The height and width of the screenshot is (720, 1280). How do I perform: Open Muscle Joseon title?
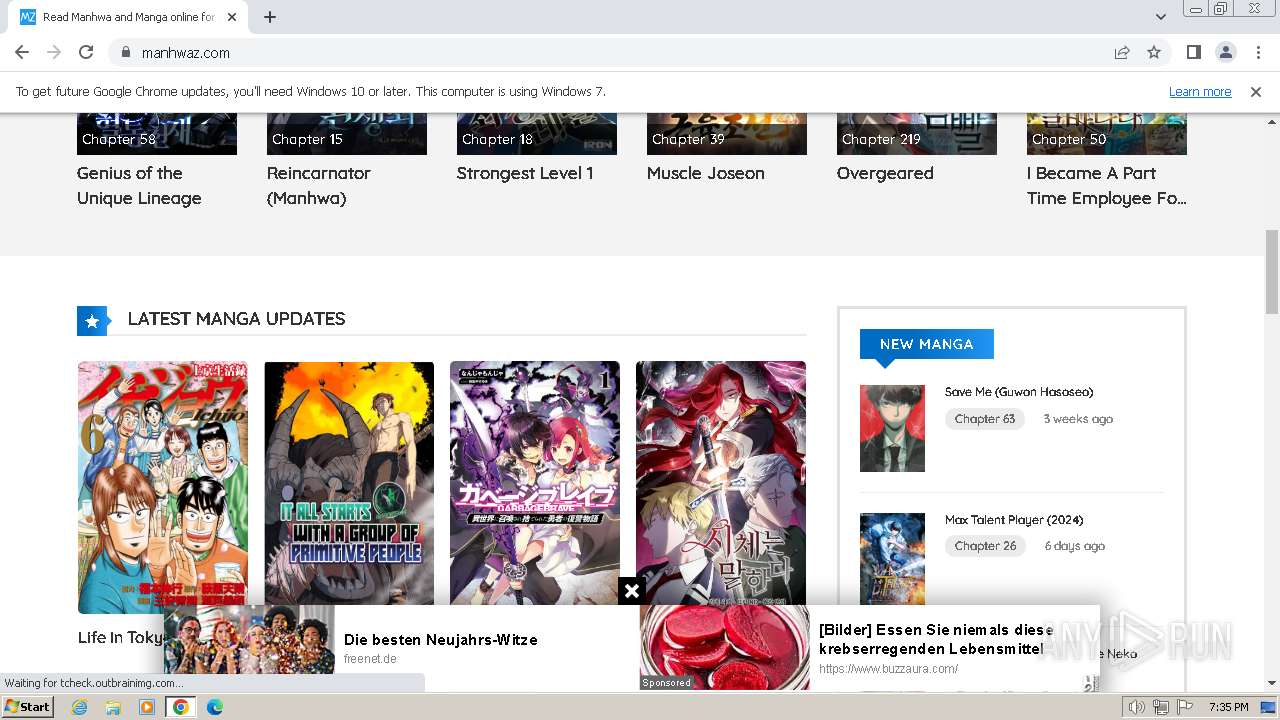point(705,173)
